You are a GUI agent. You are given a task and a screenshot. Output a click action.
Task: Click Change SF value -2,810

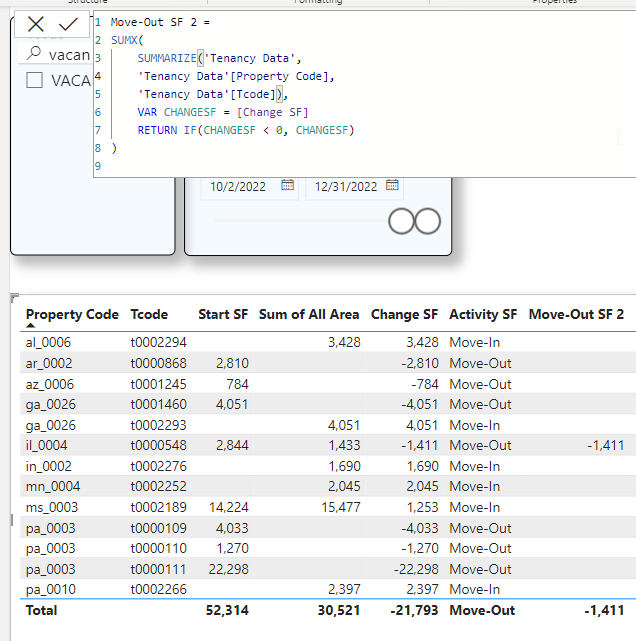pyautogui.click(x=420, y=363)
